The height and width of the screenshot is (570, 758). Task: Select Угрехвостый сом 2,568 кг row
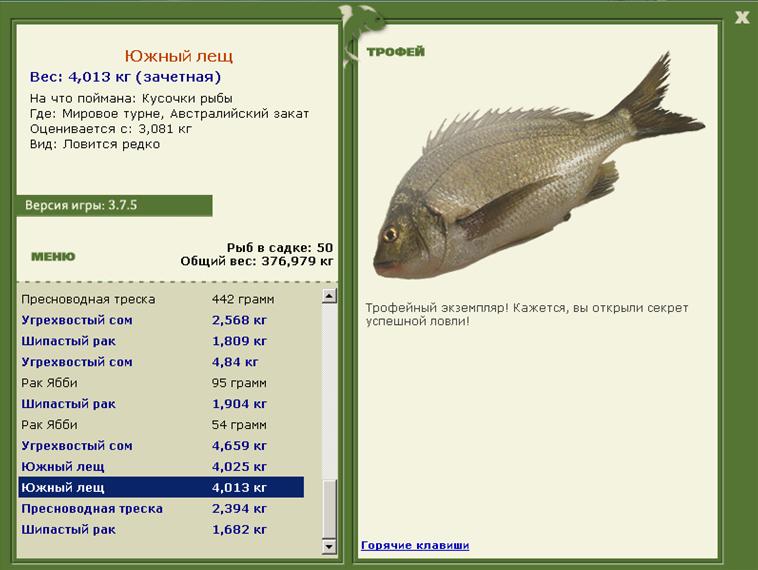161,320
